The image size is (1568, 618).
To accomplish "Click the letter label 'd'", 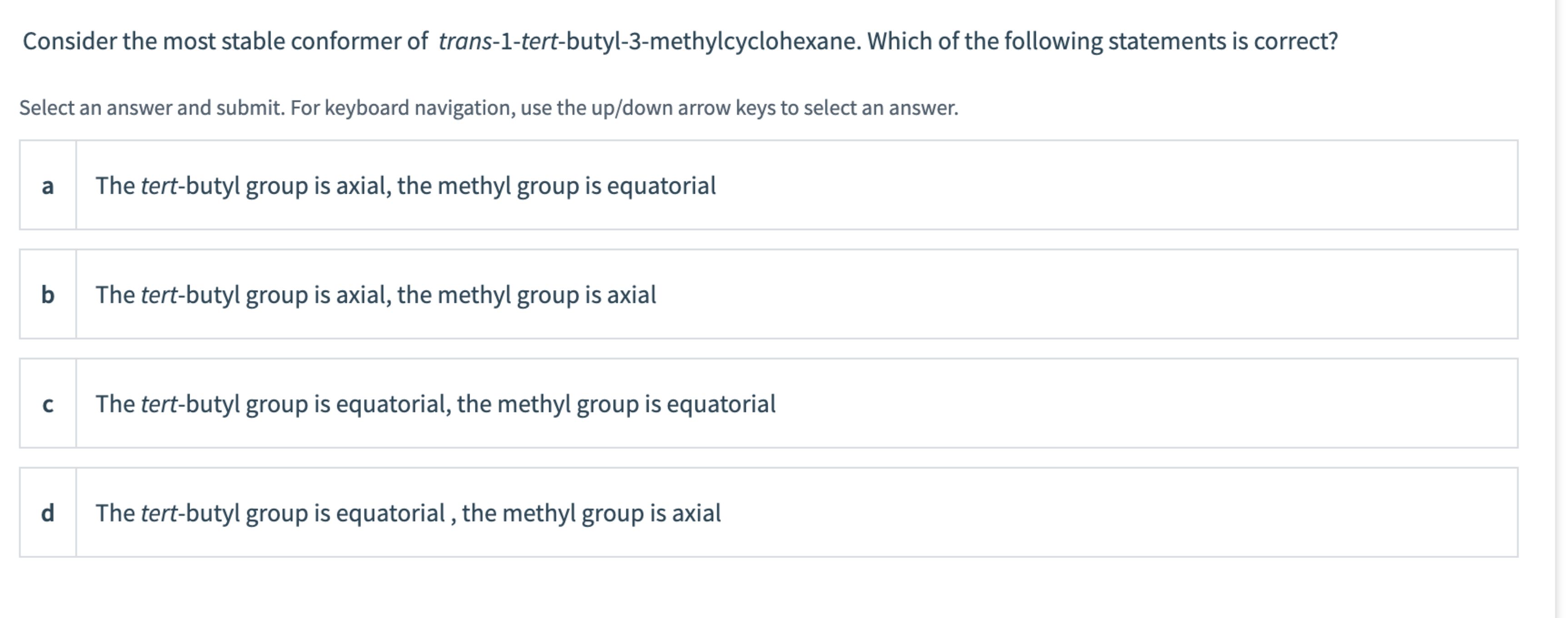I will tap(48, 512).
